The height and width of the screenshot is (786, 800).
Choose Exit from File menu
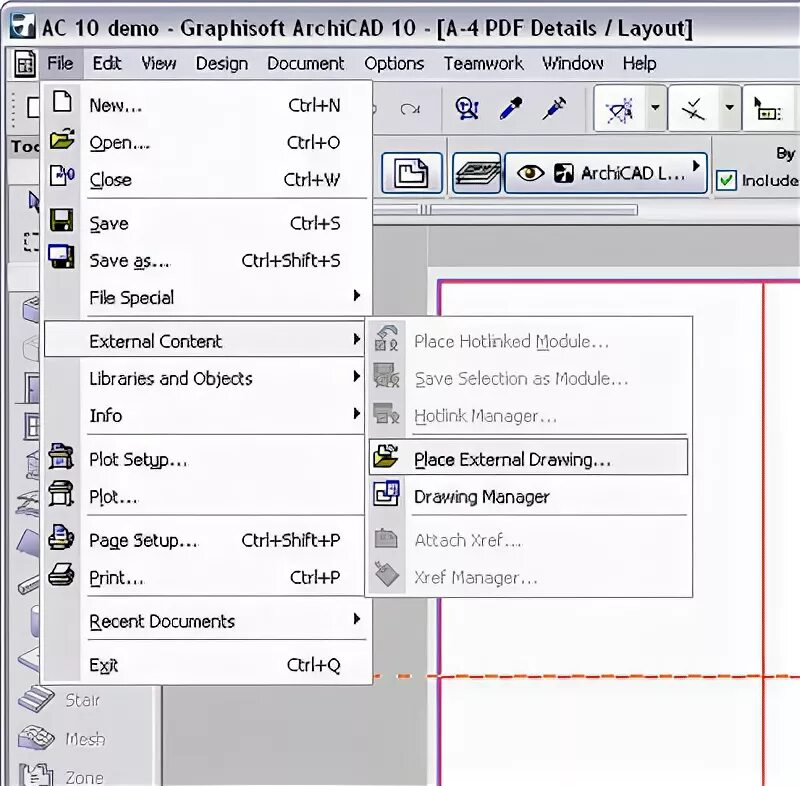pos(208,665)
